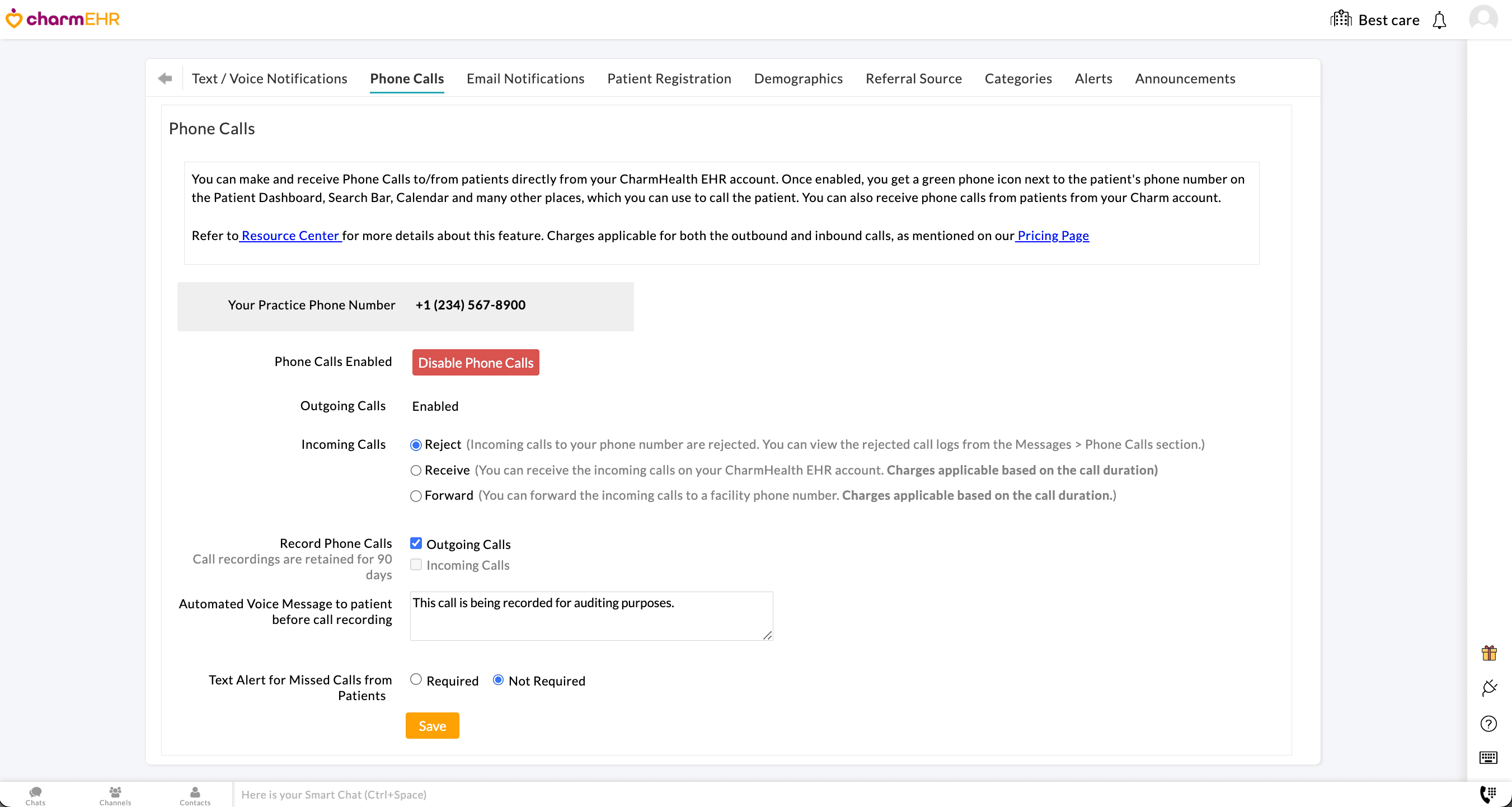Click the keyboard shortcuts icon

[1488, 758]
